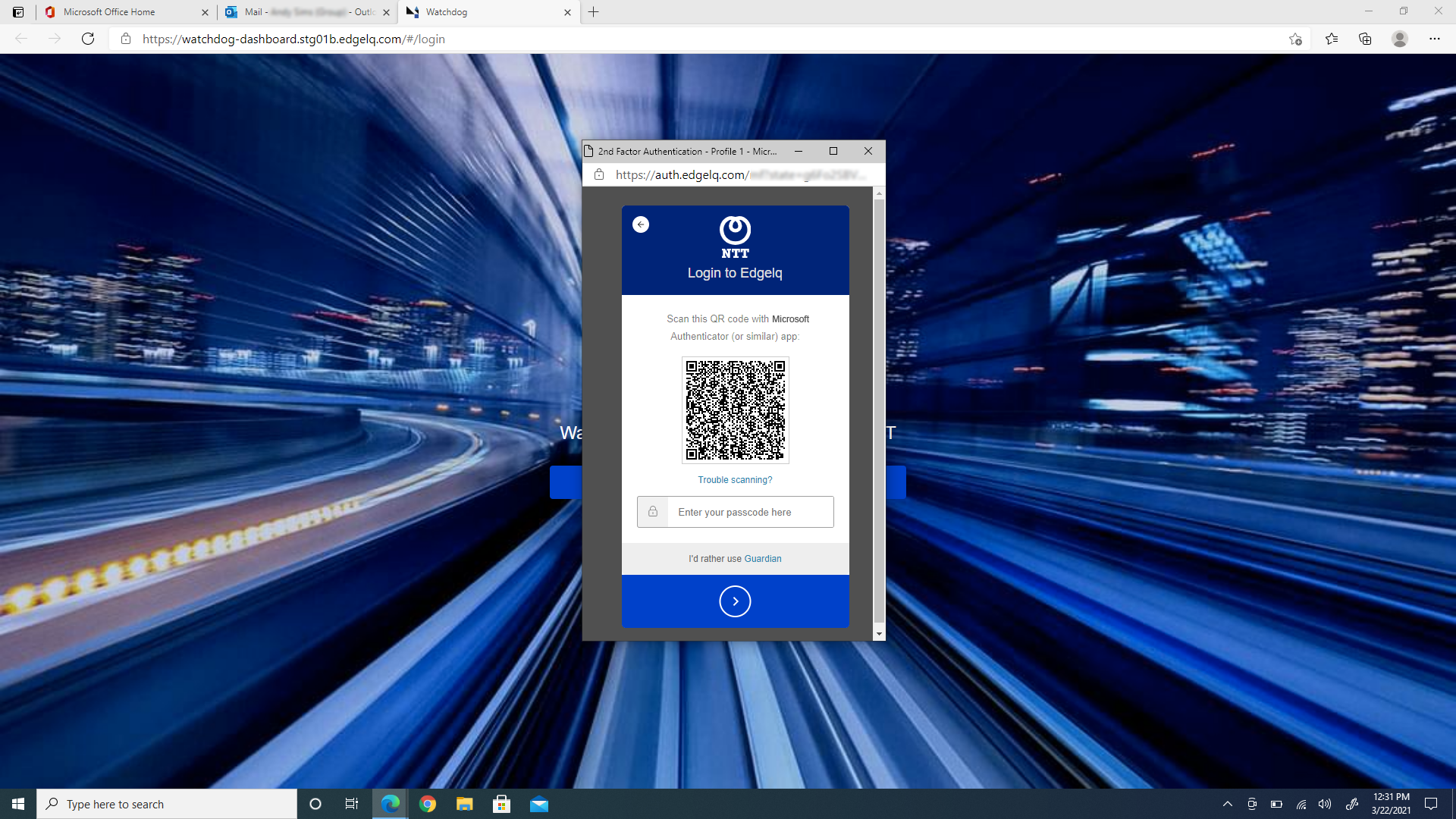Open Microsoft Store from the taskbar
1456x819 pixels.
[502, 804]
